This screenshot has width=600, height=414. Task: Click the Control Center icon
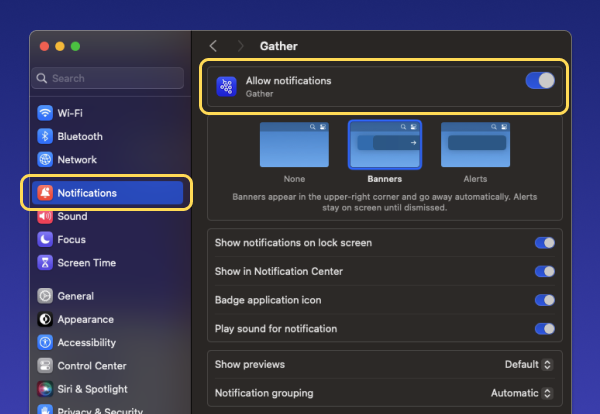(45, 366)
